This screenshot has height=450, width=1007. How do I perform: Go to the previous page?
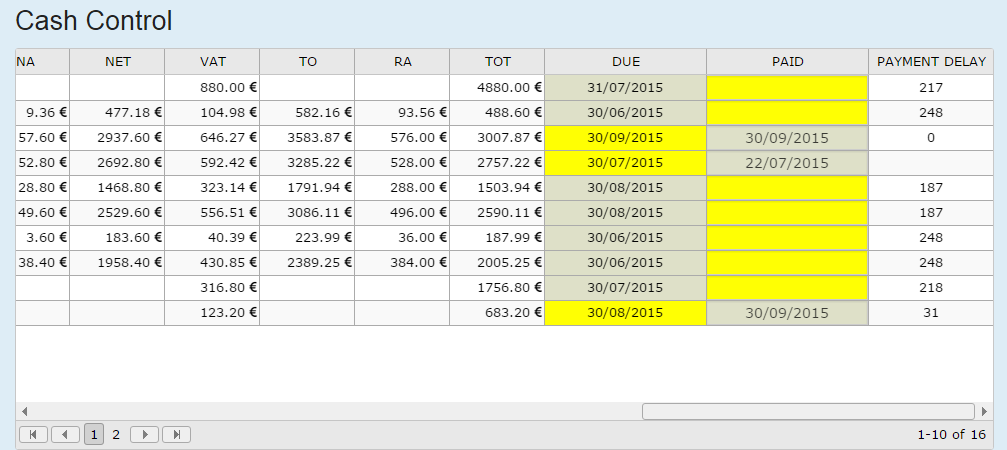click(x=65, y=434)
